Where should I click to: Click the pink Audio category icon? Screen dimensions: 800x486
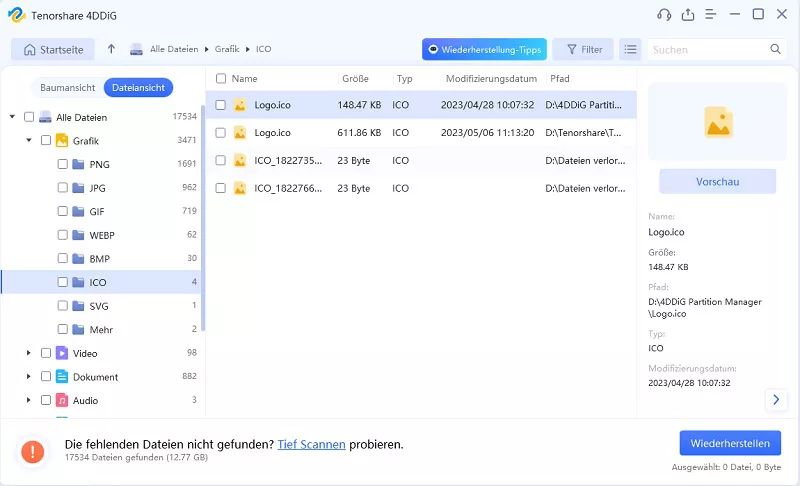coord(62,400)
